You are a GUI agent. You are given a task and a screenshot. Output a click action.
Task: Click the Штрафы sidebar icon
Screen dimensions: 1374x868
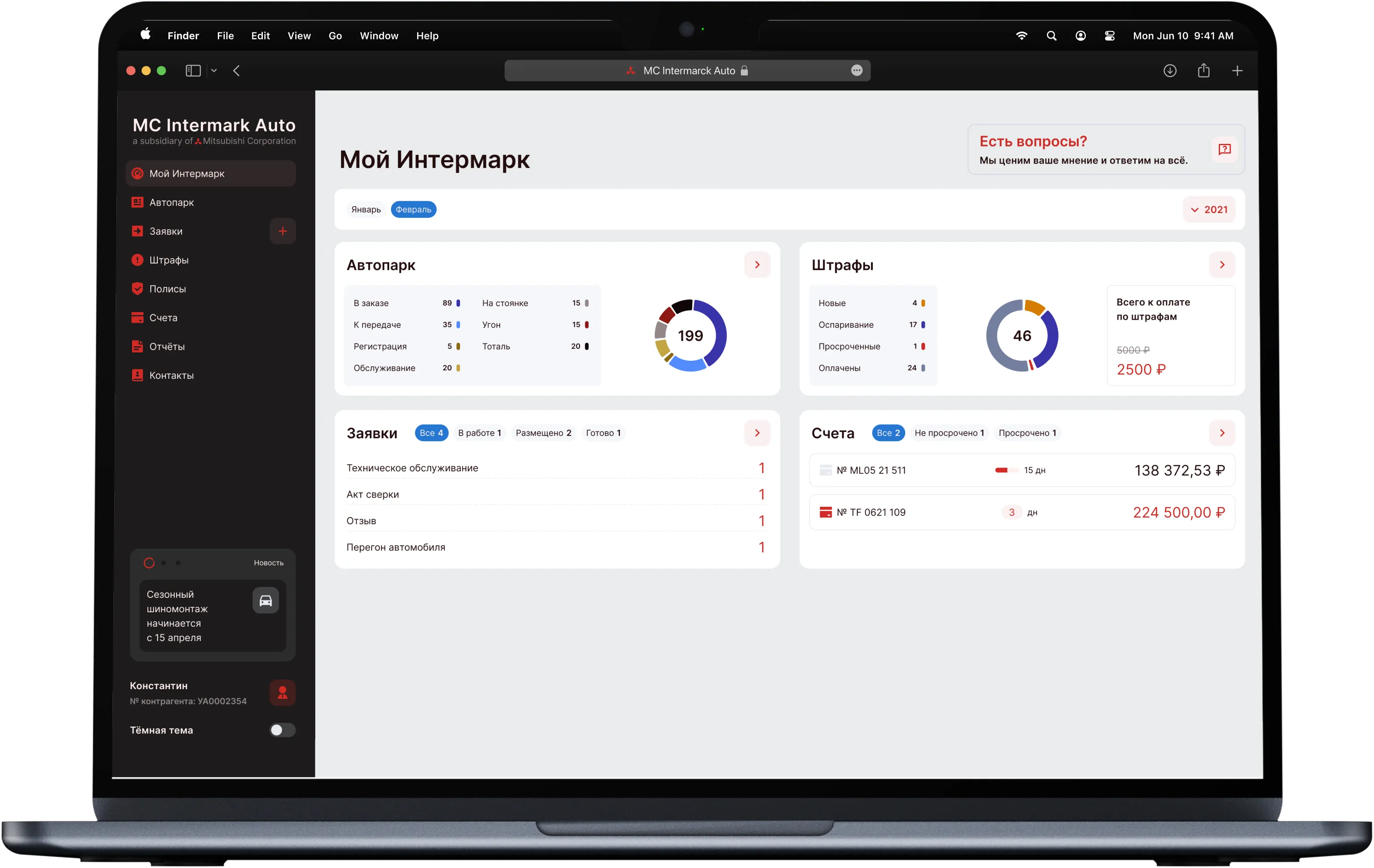[137, 260]
